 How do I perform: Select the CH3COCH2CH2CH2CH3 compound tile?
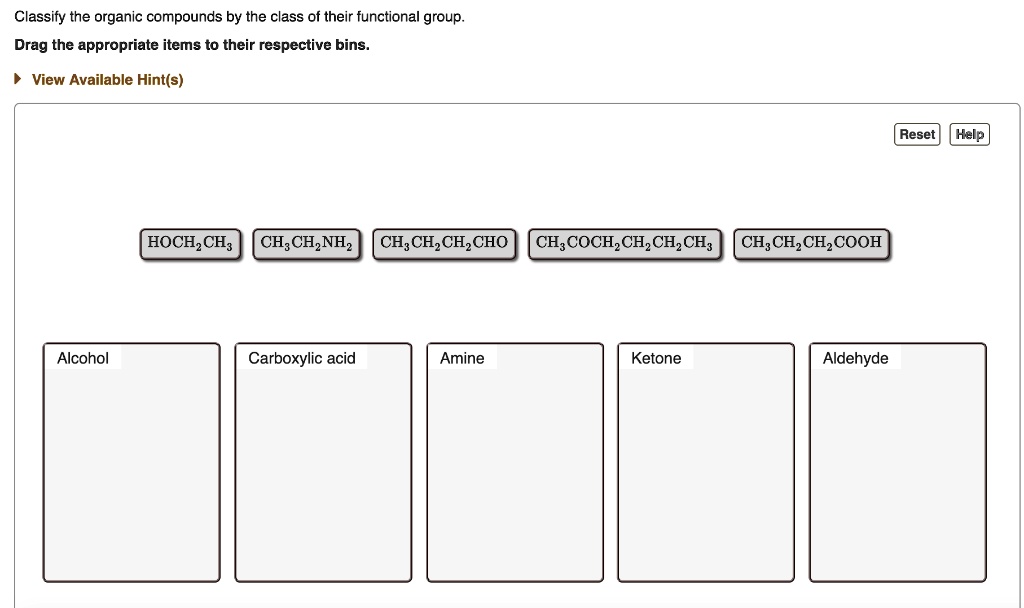coord(624,242)
